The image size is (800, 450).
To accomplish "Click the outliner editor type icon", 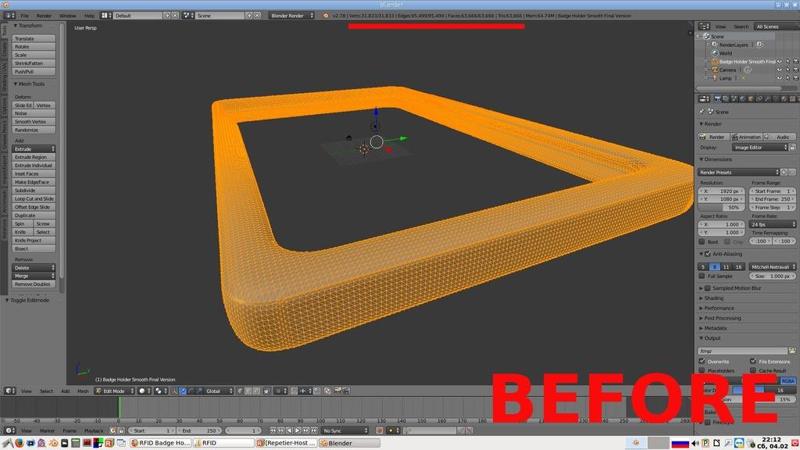I will pyautogui.click(x=704, y=27).
